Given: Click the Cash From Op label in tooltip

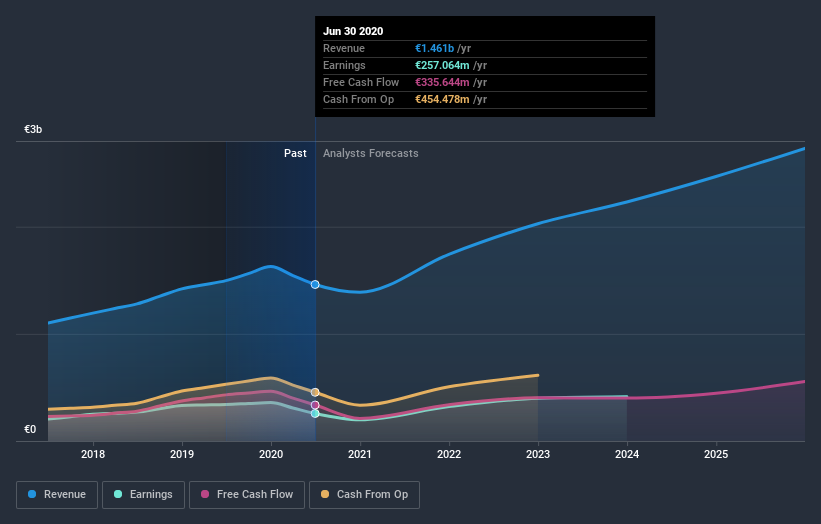Looking at the screenshot, I should (359, 99).
